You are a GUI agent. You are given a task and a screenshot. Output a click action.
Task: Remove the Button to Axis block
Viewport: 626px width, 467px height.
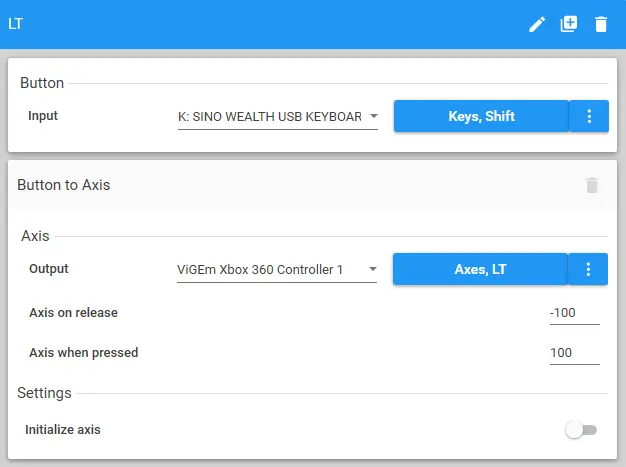(592, 185)
